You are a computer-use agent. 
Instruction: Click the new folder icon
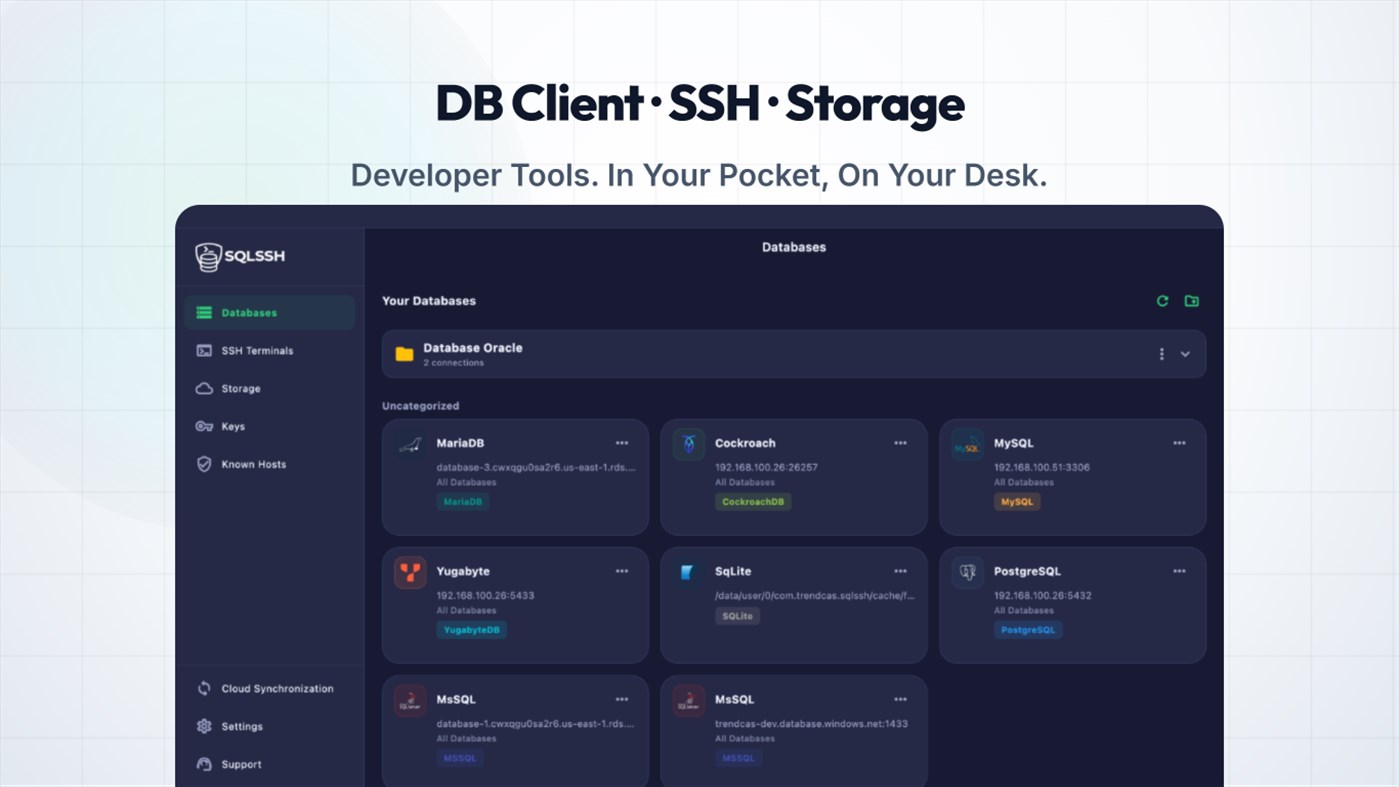[1192, 301]
